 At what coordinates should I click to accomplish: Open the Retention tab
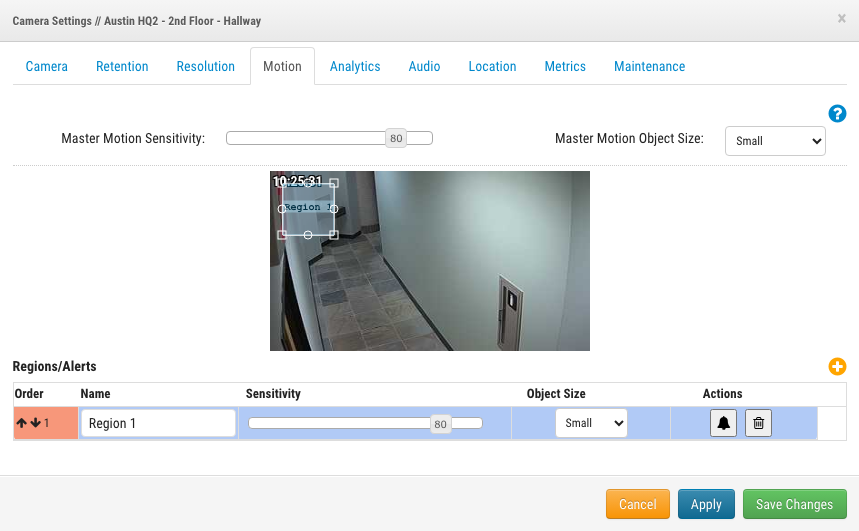coord(122,67)
